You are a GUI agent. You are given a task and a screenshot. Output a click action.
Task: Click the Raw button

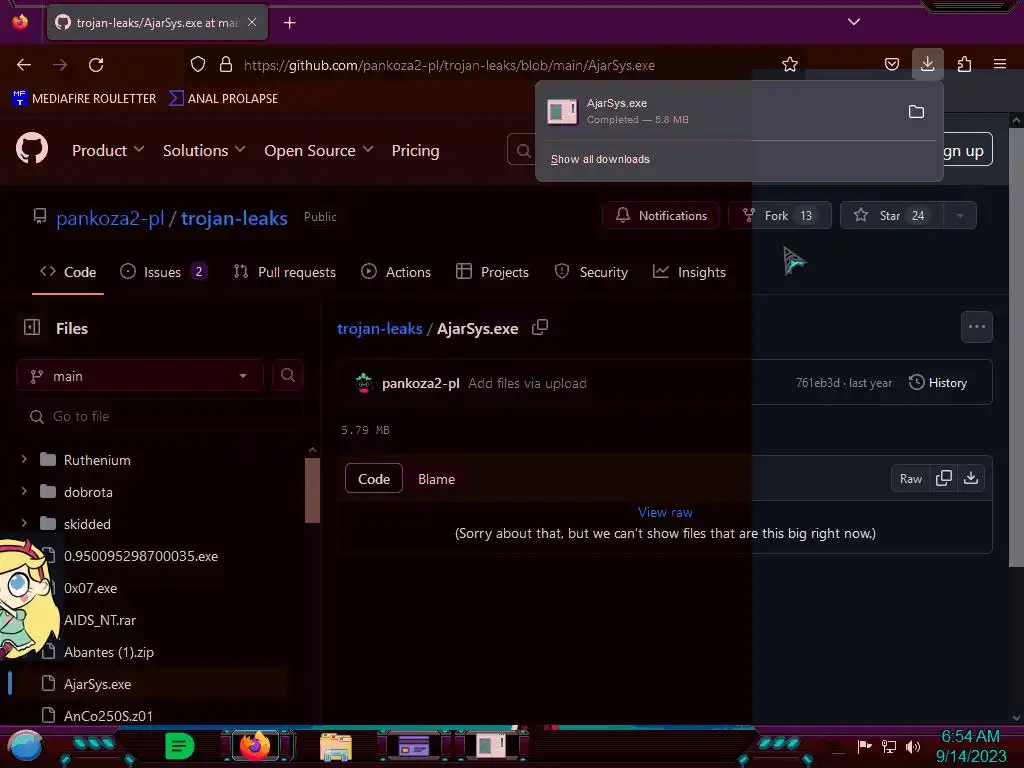coord(910,479)
